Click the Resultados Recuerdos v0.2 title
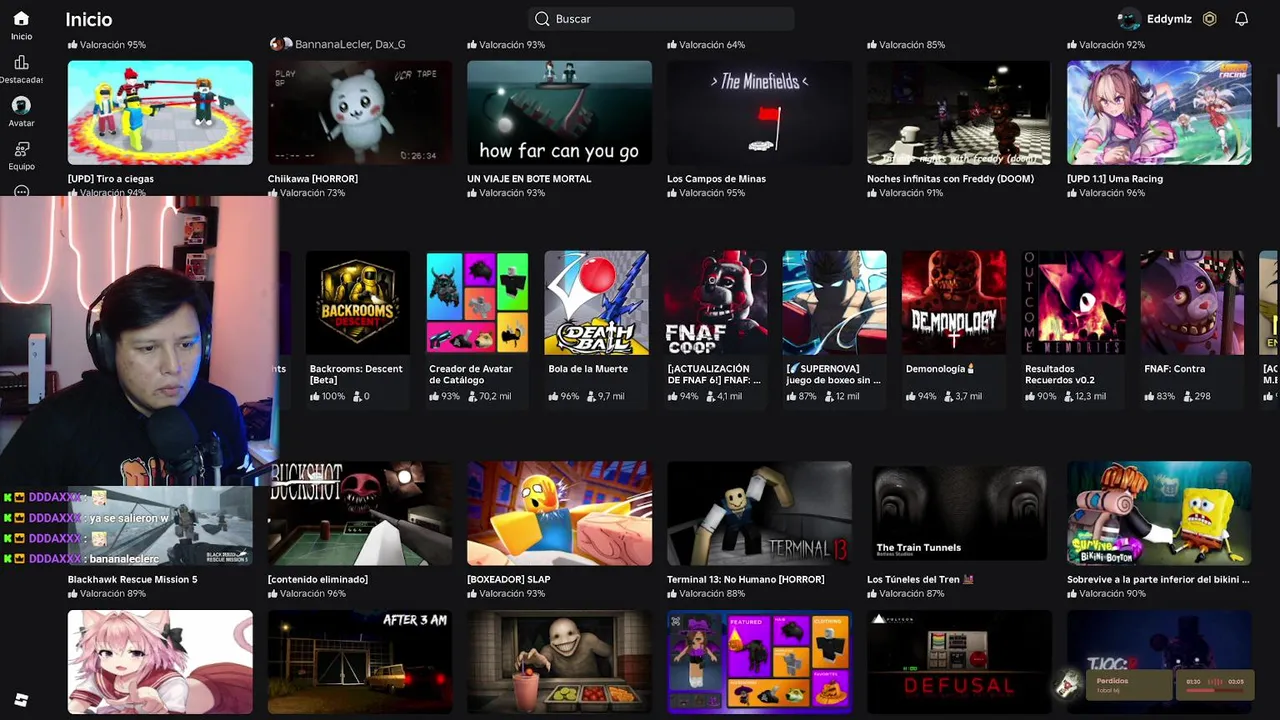 tap(1060, 374)
